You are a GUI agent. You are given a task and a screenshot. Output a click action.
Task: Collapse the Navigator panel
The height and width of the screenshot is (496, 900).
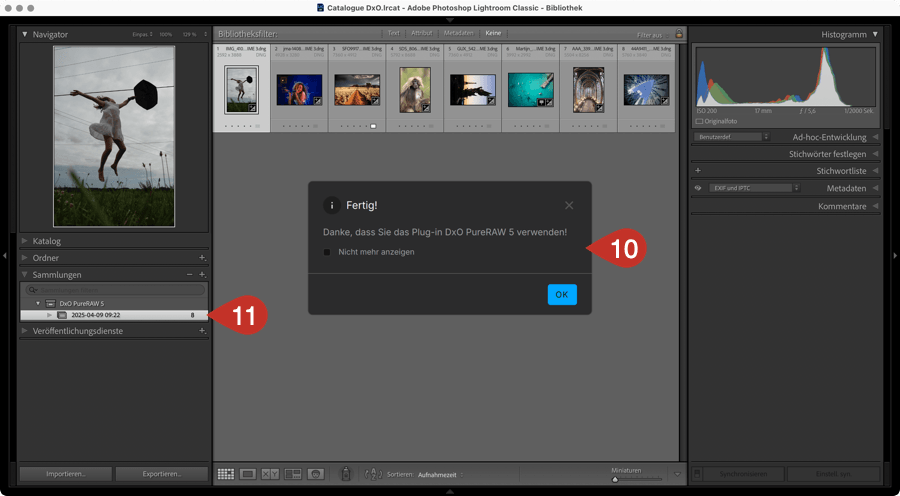pos(25,34)
